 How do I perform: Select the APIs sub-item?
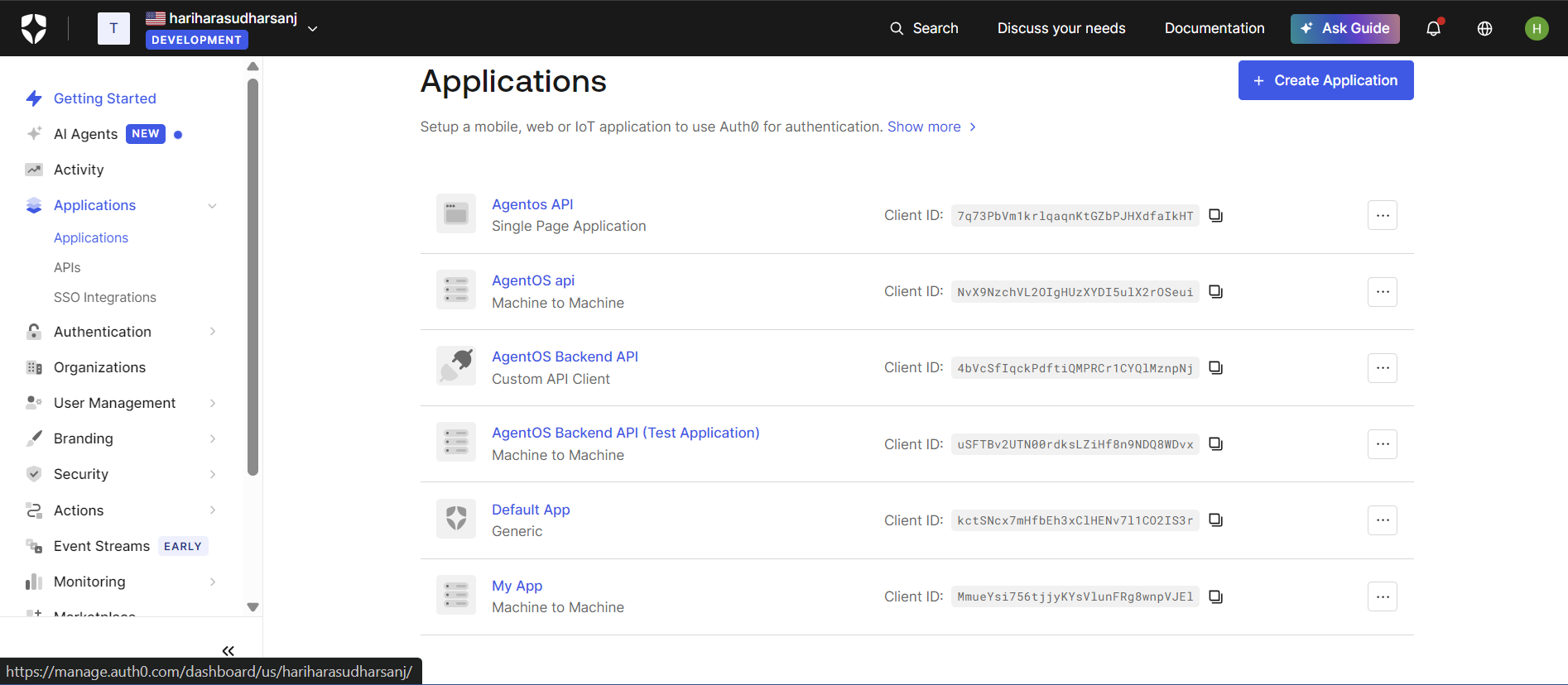[67, 267]
